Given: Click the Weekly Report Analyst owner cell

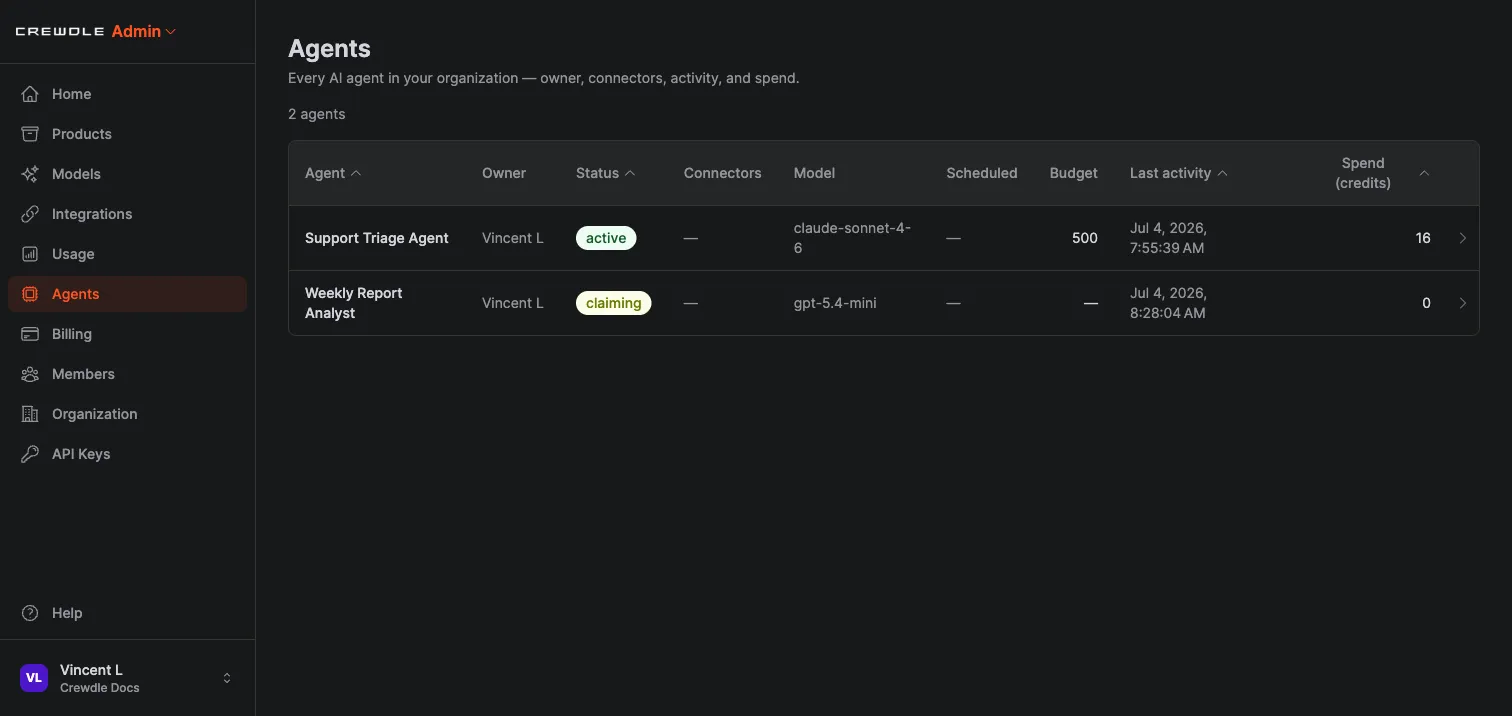Looking at the screenshot, I should (x=513, y=303).
